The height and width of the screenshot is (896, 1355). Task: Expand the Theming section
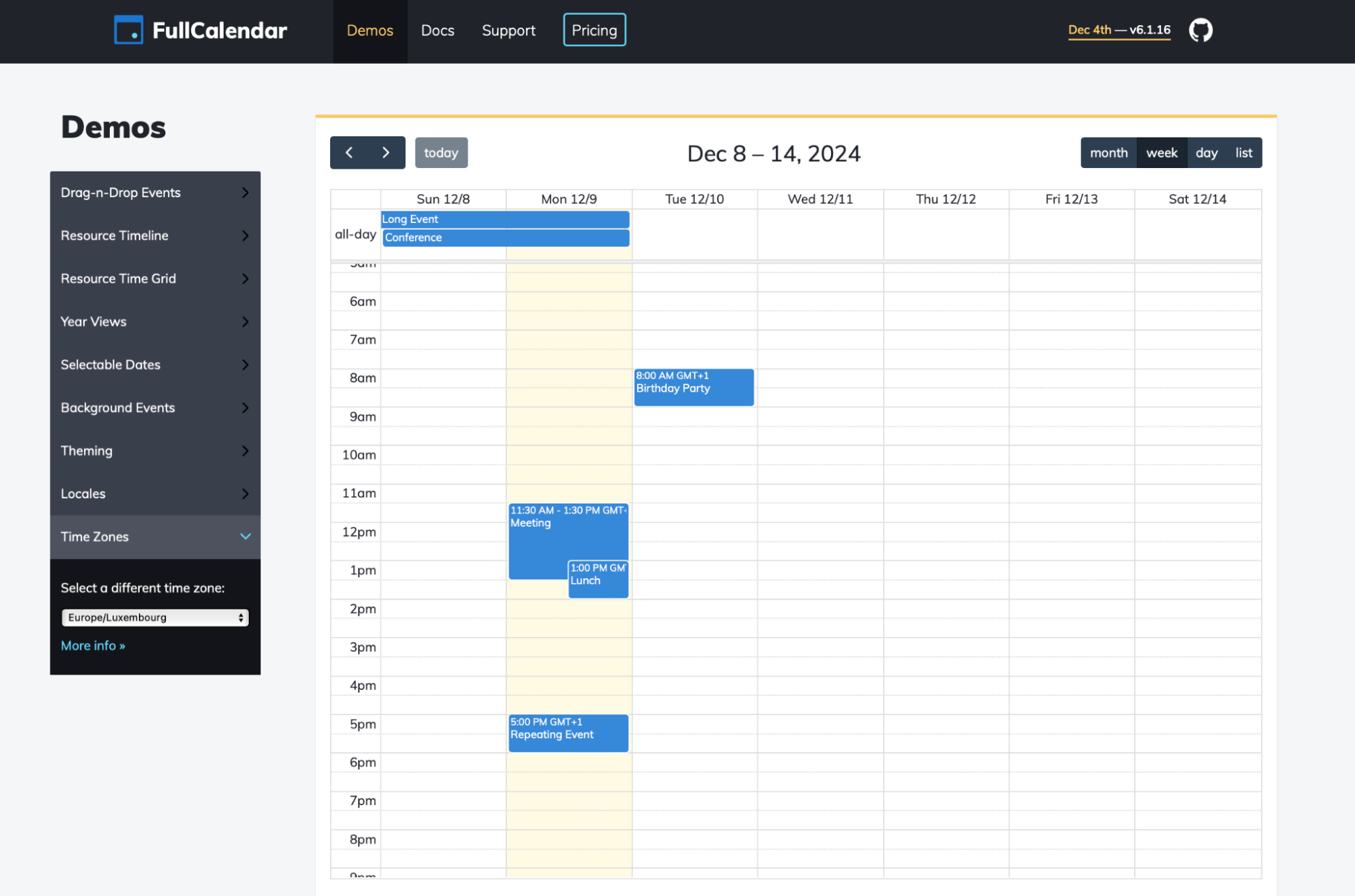point(155,450)
